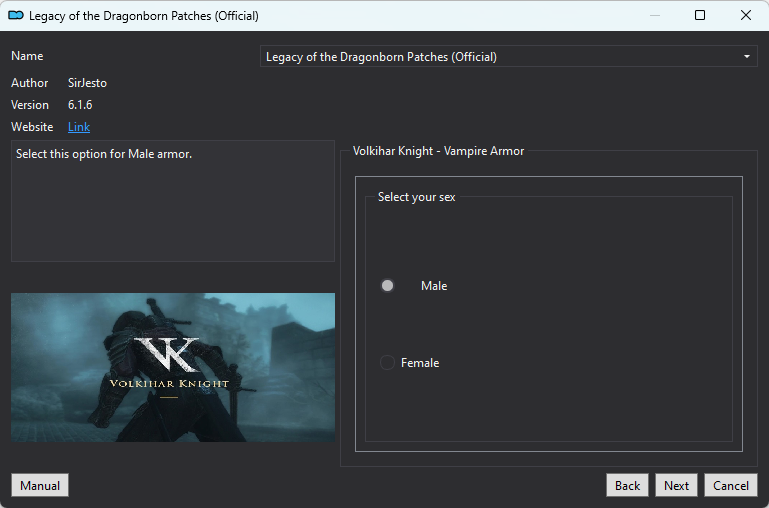Click the Volkihar Knight preview image
Screen dimensions: 769x508
coord(173,367)
